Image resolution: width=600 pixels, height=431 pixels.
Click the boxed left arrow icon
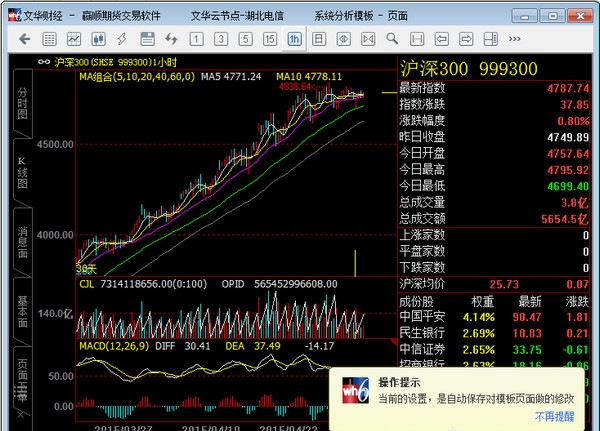pyautogui.click(x=441, y=39)
